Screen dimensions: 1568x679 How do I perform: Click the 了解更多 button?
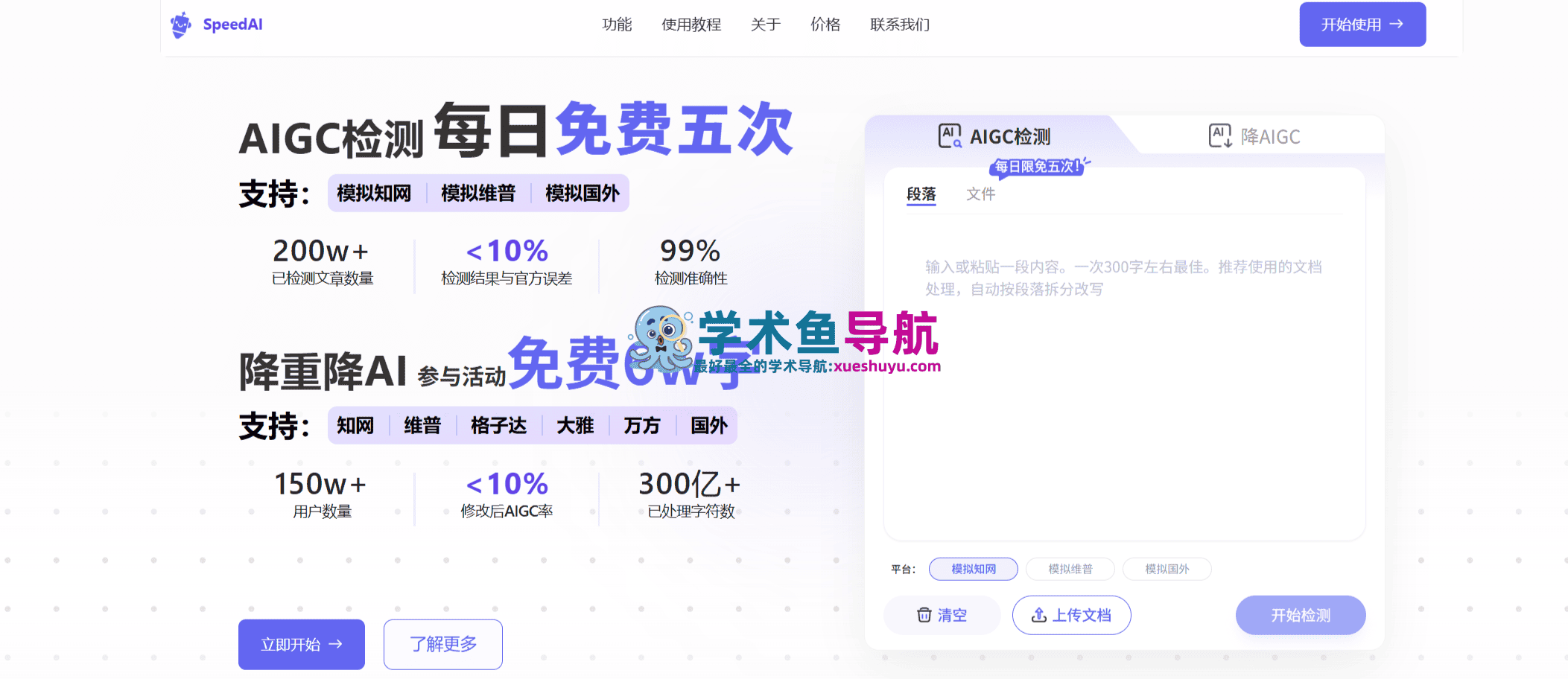(x=443, y=644)
